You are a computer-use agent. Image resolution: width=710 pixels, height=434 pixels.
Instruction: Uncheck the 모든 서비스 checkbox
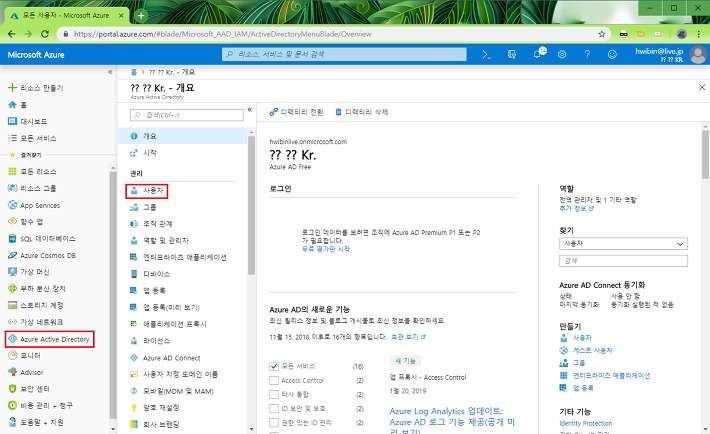point(273,366)
